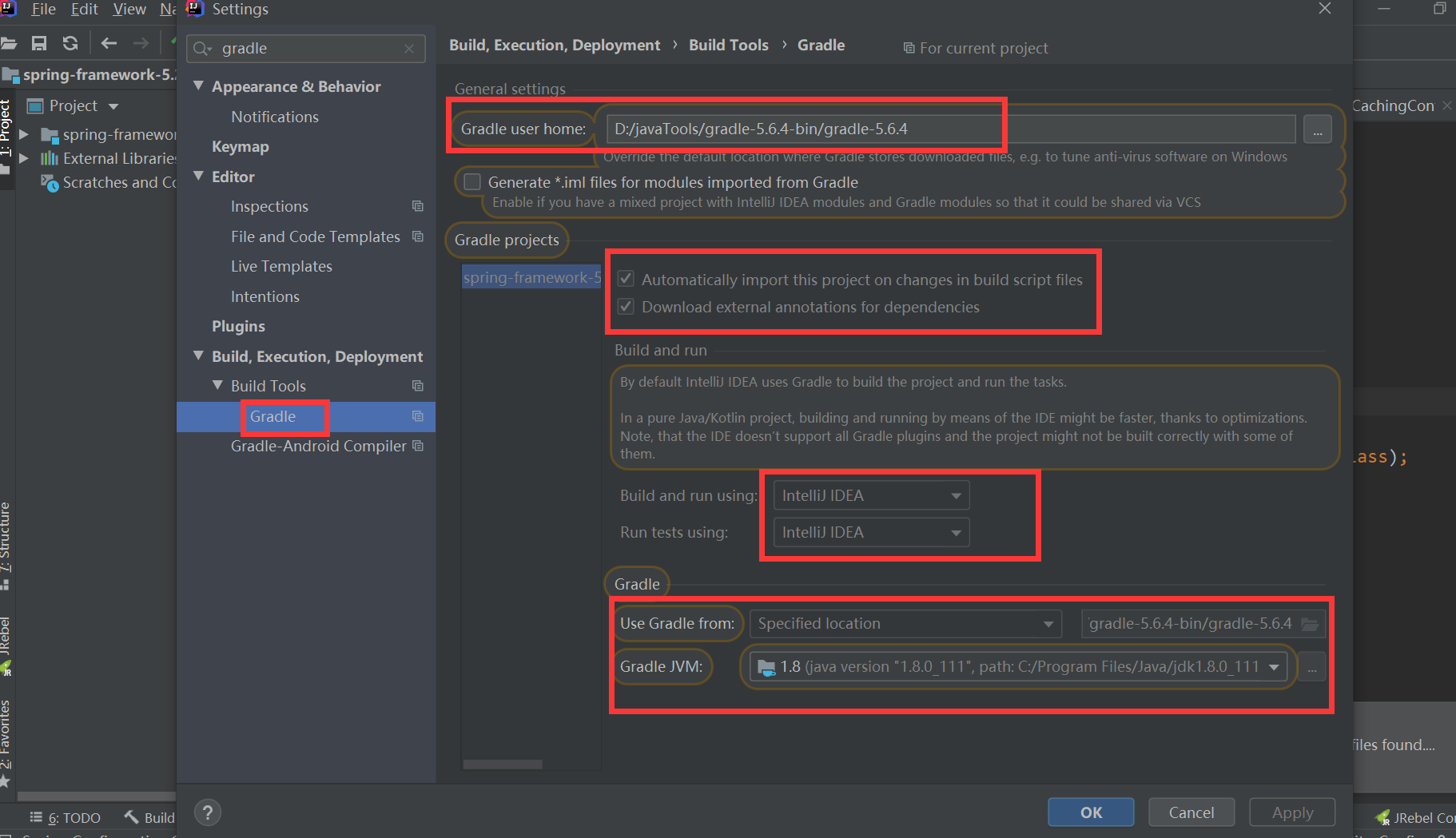Open the Gradle JVM dropdown
Screen dimensions: 1456x838
pyautogui.click(x=1018, y=667)
